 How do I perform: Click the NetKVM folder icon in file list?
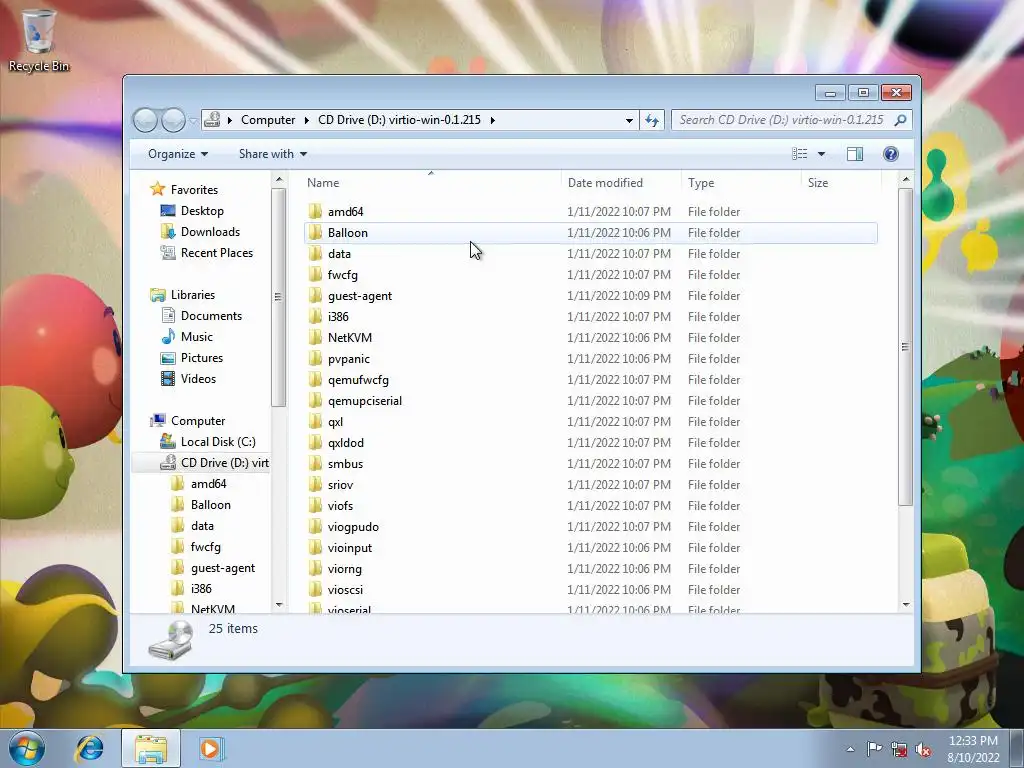(315, 337)
